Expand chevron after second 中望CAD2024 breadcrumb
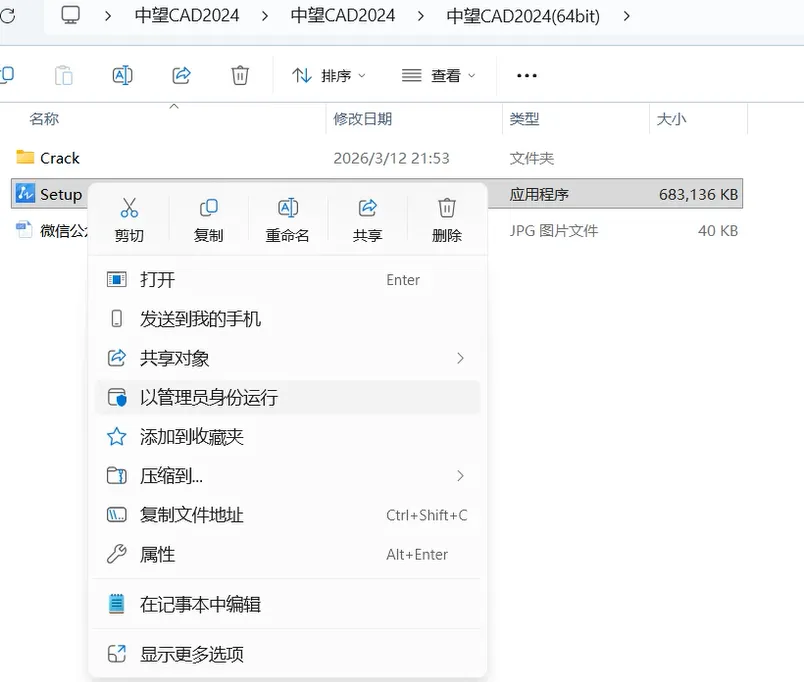This screenshot has height=682, width=804. [x=420, y=16]
